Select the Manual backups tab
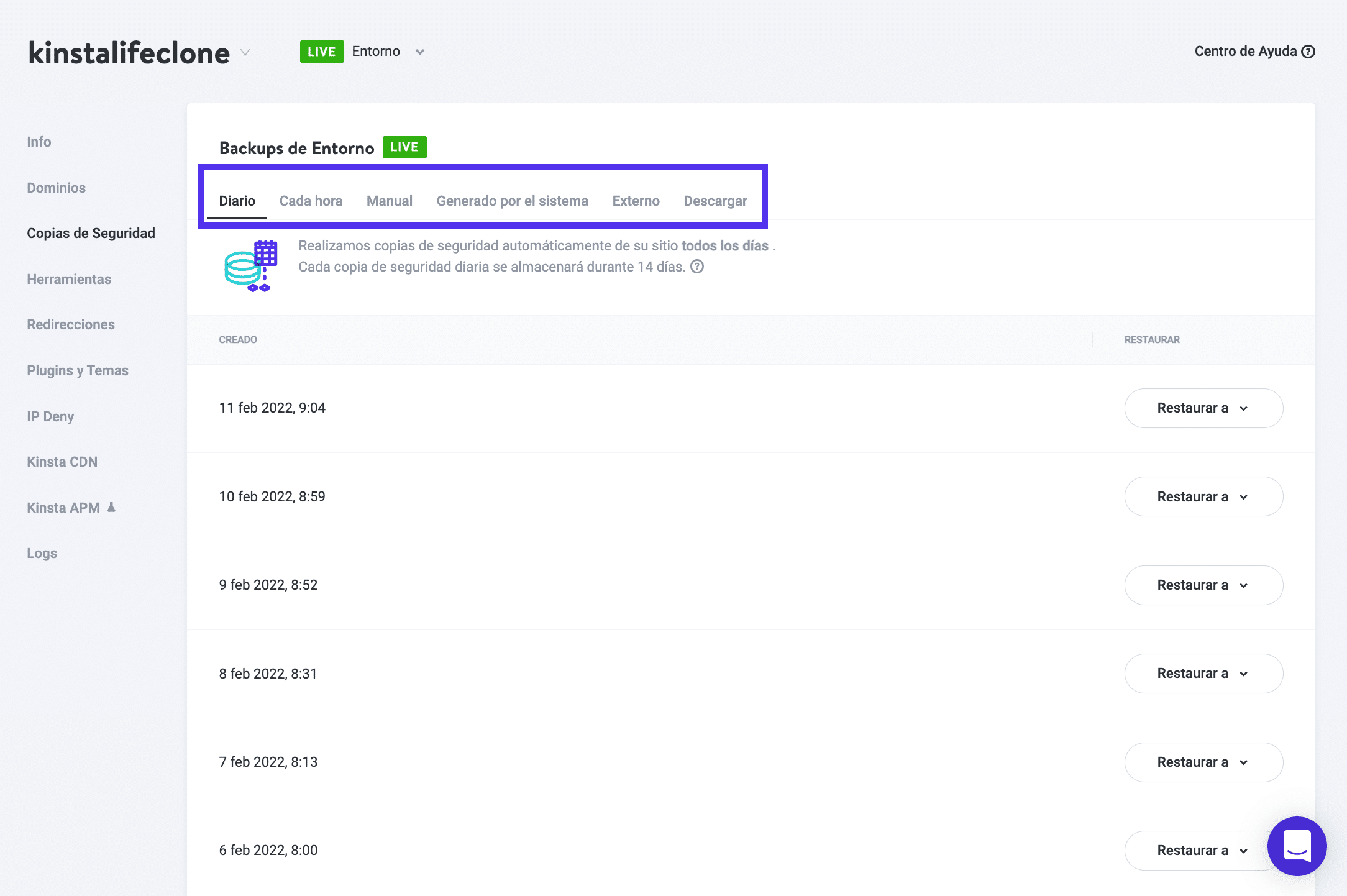The image size is (1347, 896). click(389, 201)
